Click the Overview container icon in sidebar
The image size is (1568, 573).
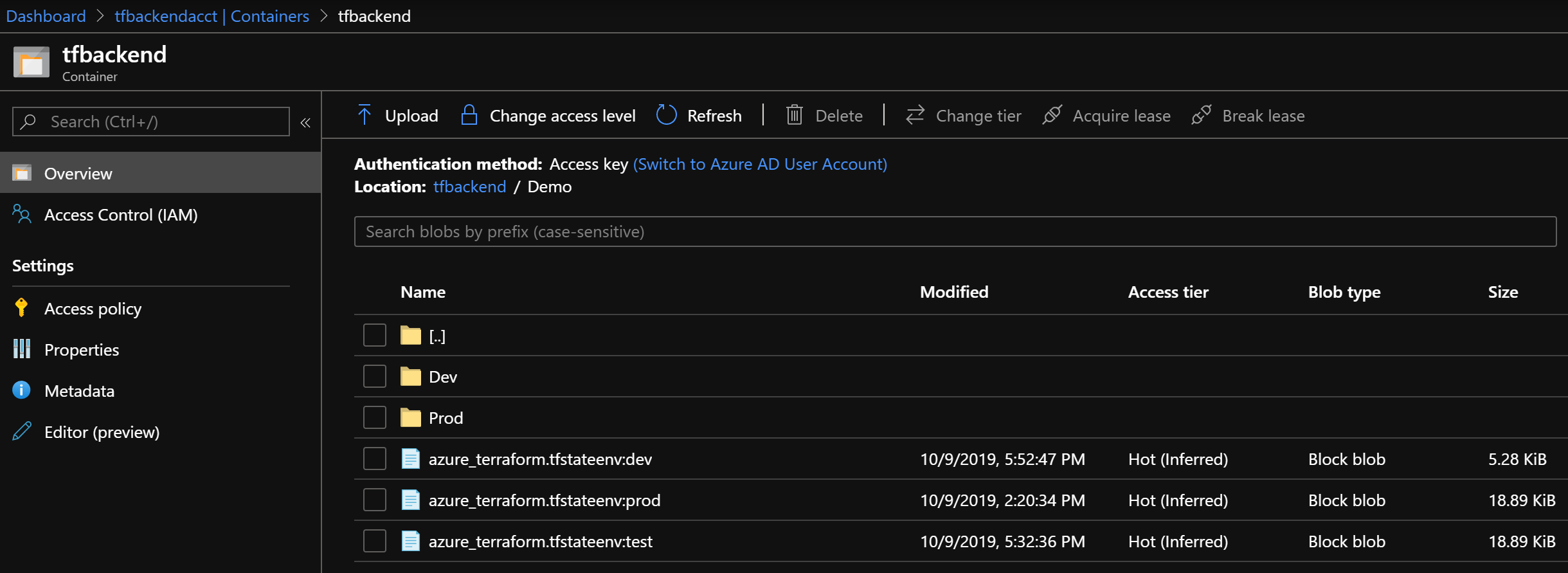pos(22,173)
